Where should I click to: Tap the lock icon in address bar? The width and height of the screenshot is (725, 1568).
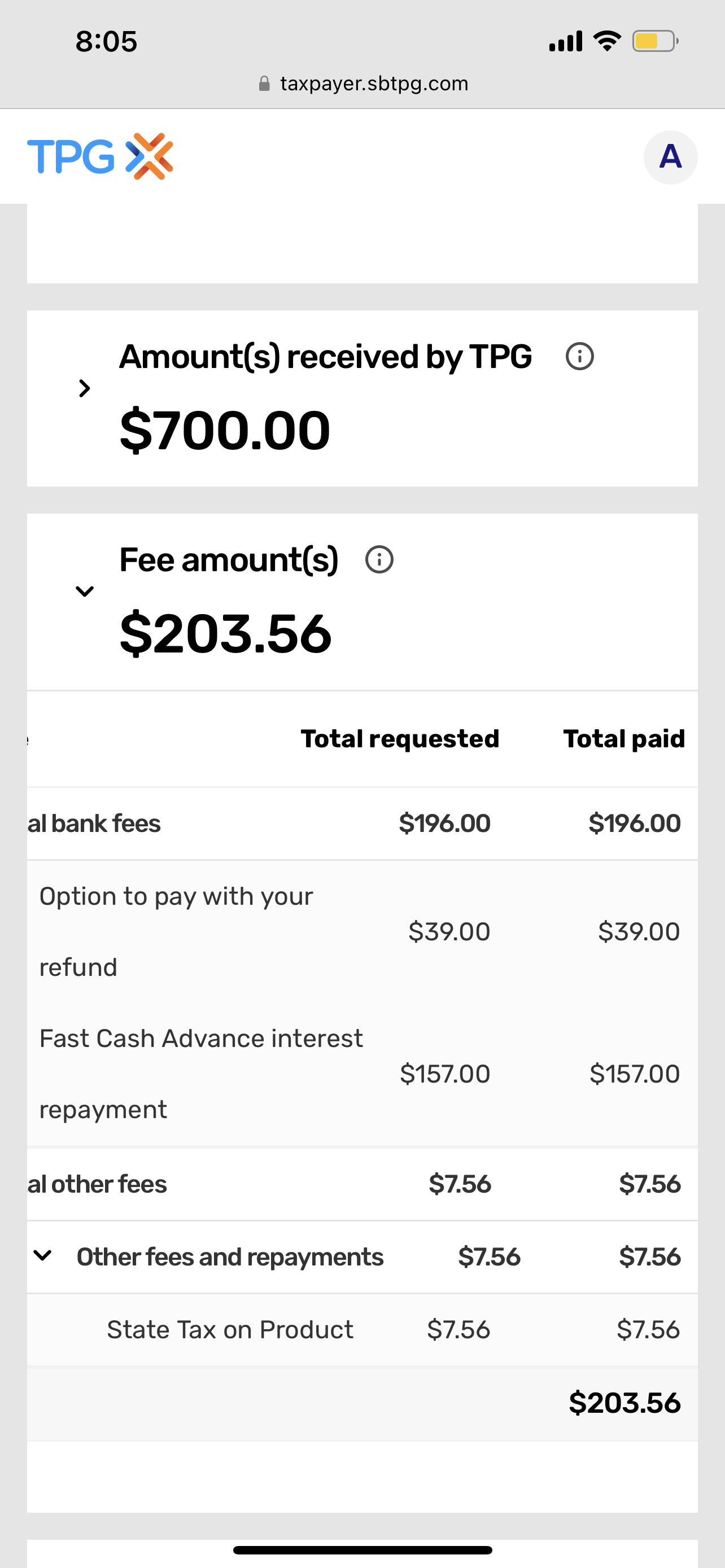pyautogui.click(x=264, y=84)
